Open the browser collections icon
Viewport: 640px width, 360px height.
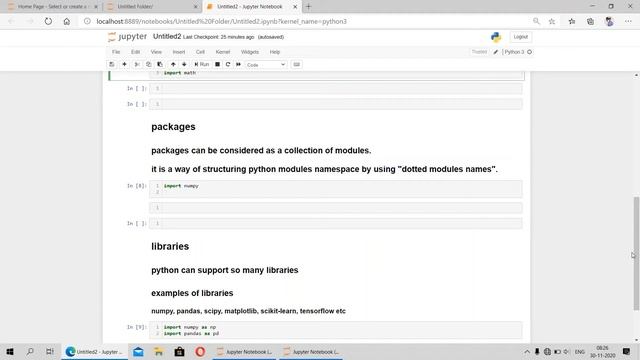point(590,21)
